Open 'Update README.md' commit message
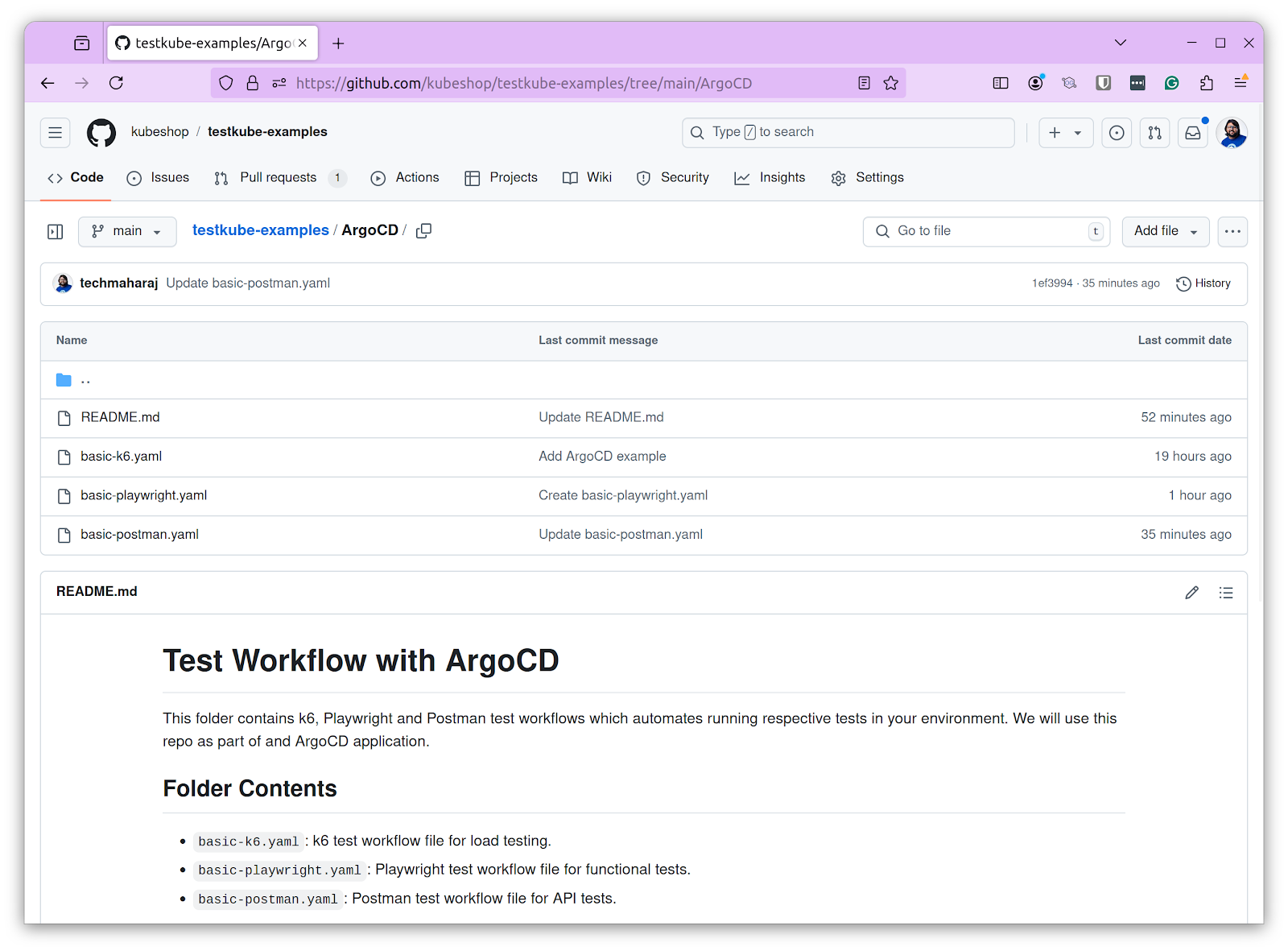This screenshot has width=1288, height=951. point(601,417)
